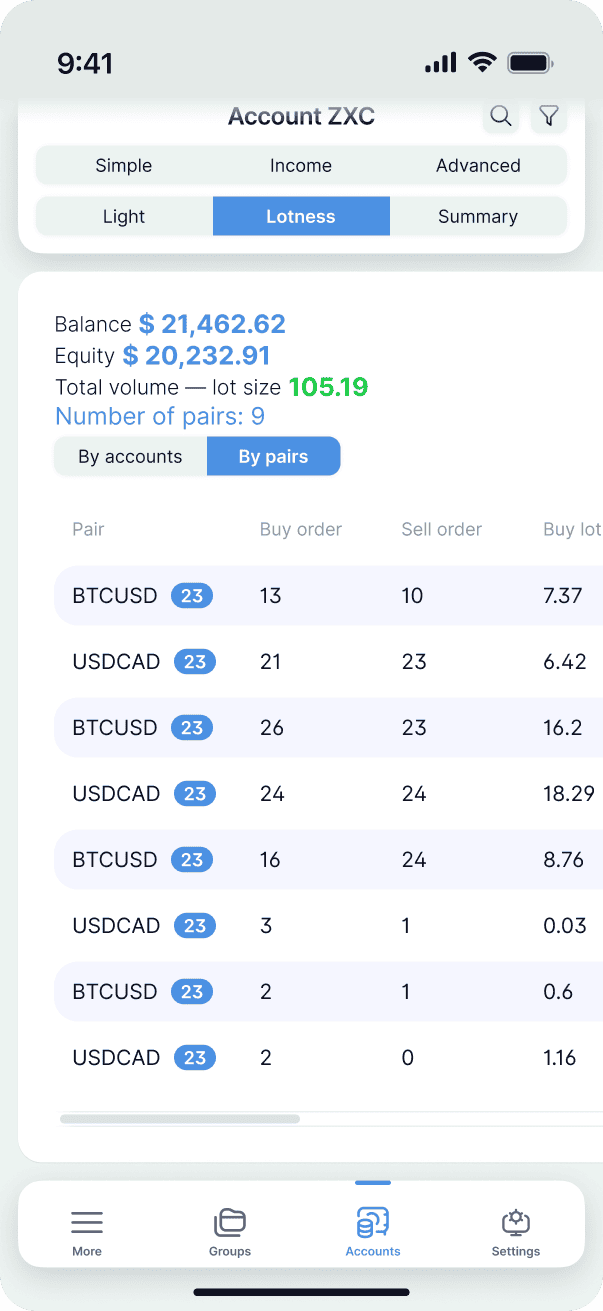The width and height of the screenshot is (603, 1311).
Task: Open the search magnifier icon
Action: [x=501, y=116]
